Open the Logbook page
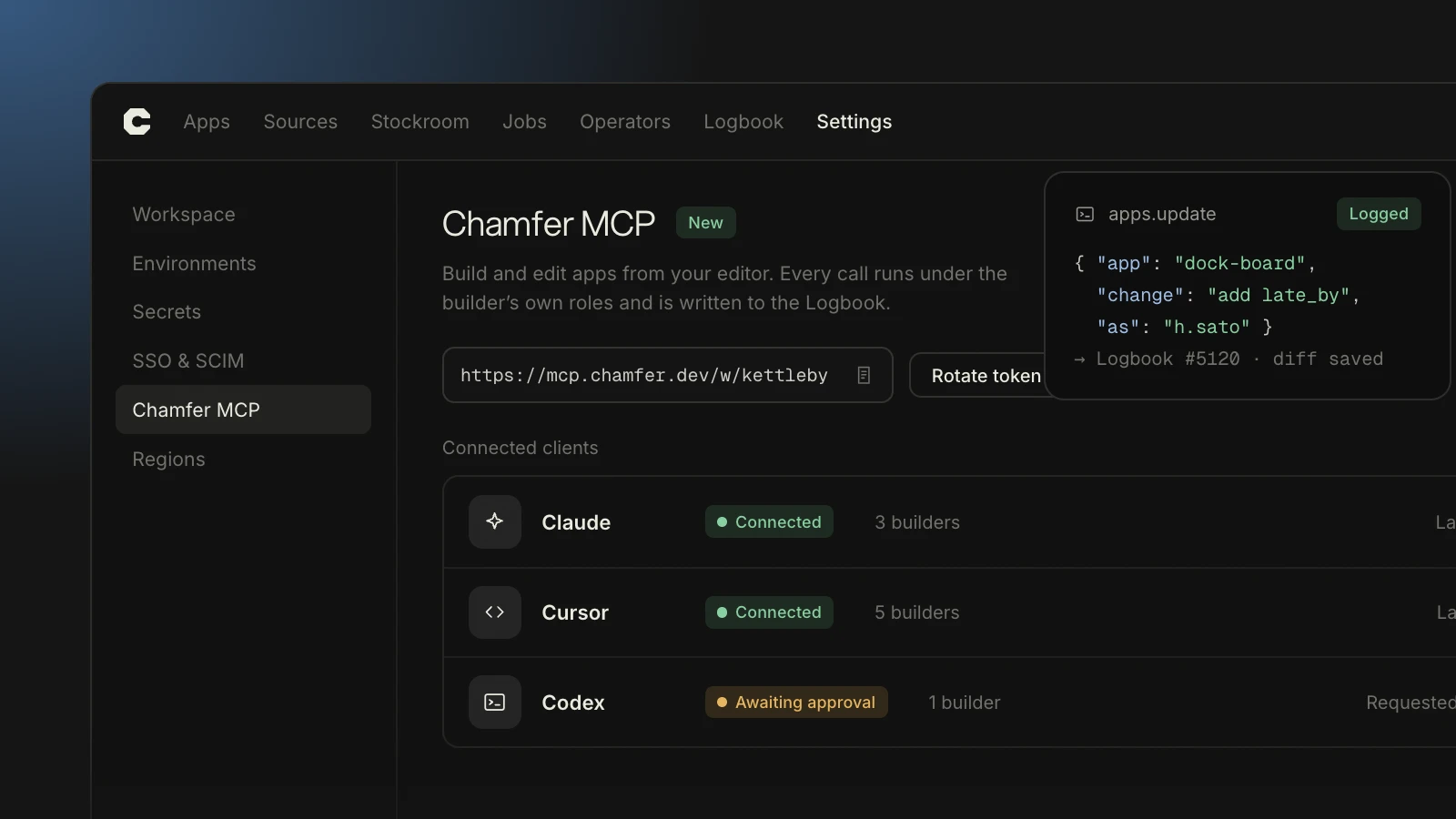This screenshot has height=819, width=1456. pyautogui.click(x=743, y=122)
